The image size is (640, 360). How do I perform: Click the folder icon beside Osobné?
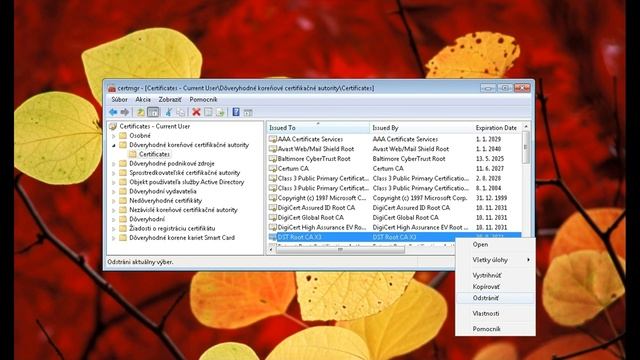[x=123, y=136]
